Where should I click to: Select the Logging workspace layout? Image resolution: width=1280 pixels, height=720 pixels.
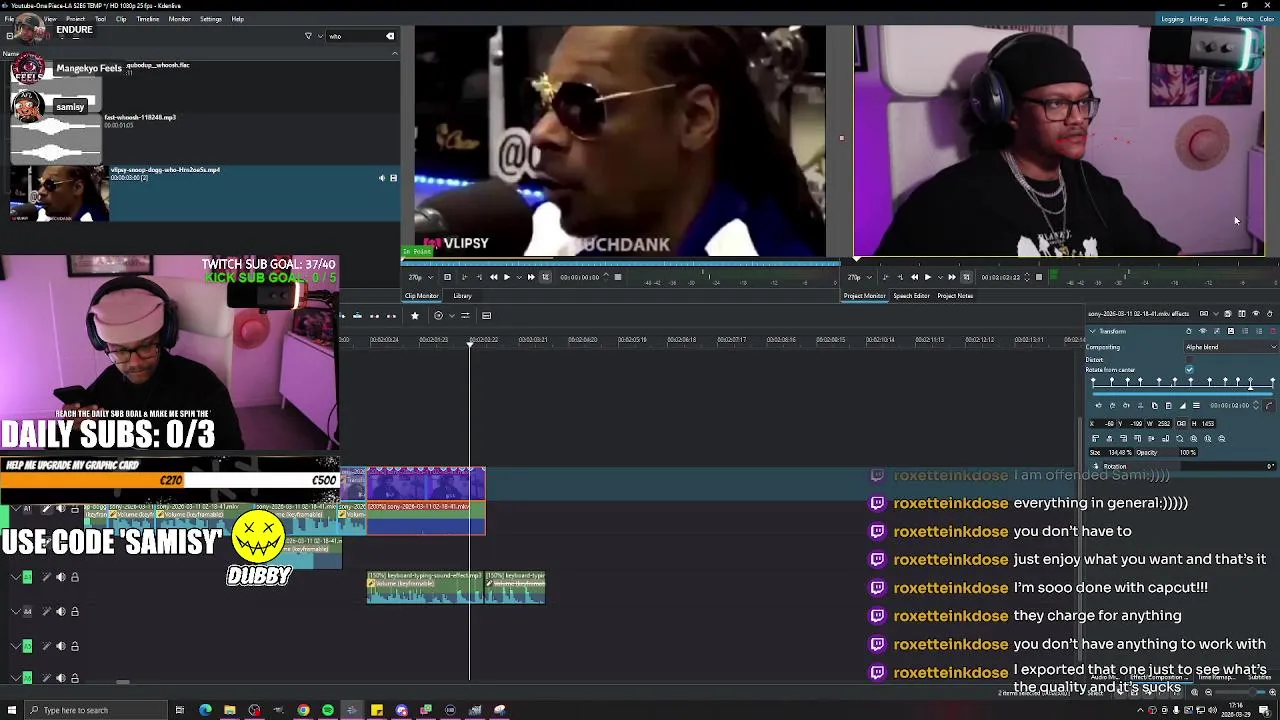1172,19
